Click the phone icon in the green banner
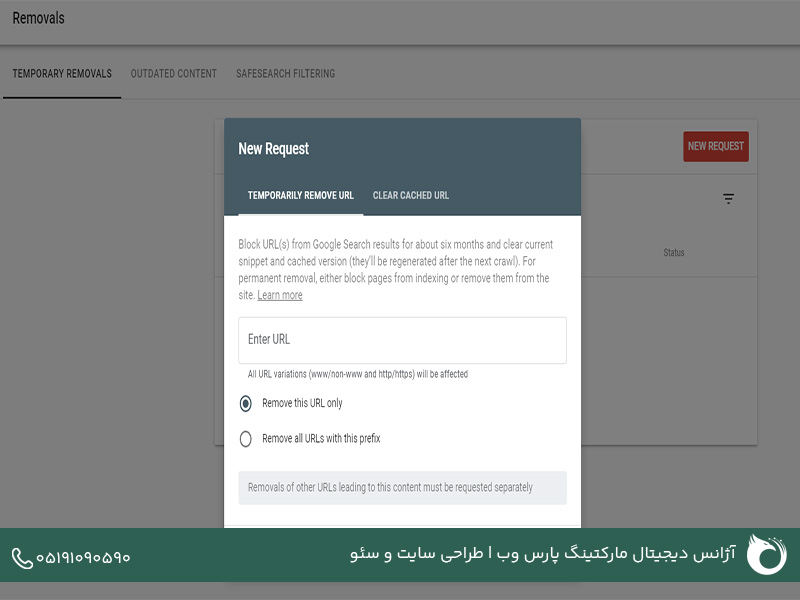Screen dimensions: 800x600 pyautogui.click(x=22, y=557)
